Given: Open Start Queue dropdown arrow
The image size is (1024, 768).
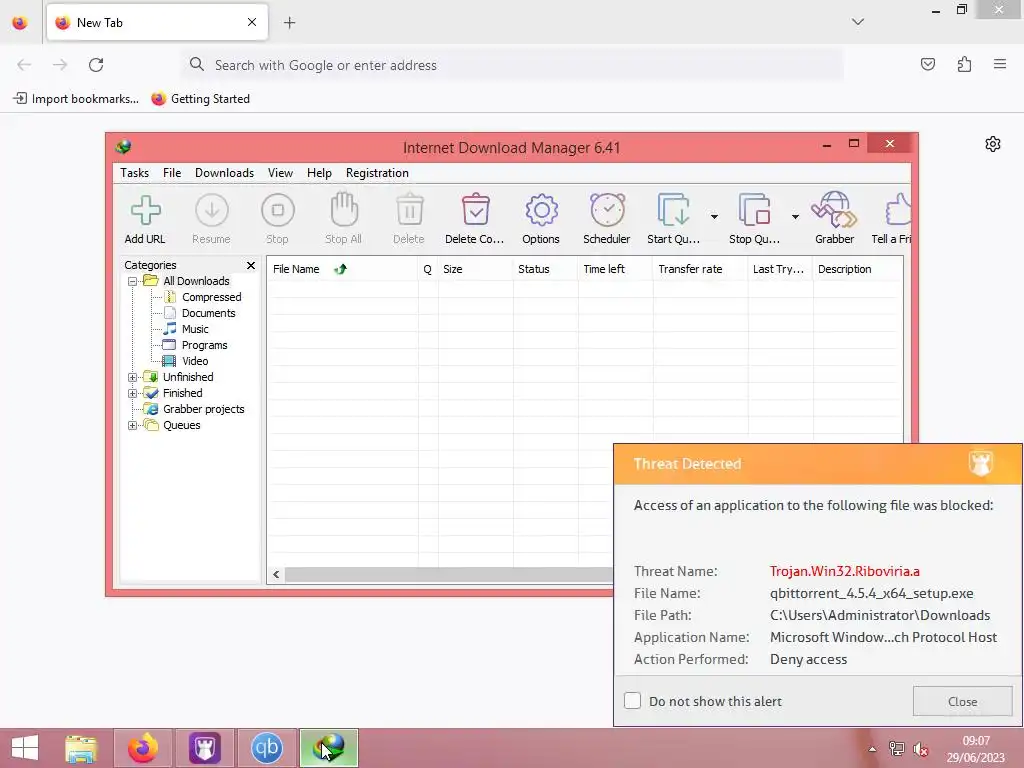Looking at the screenshot, I should pyautogui.click(x=714, y=217).
